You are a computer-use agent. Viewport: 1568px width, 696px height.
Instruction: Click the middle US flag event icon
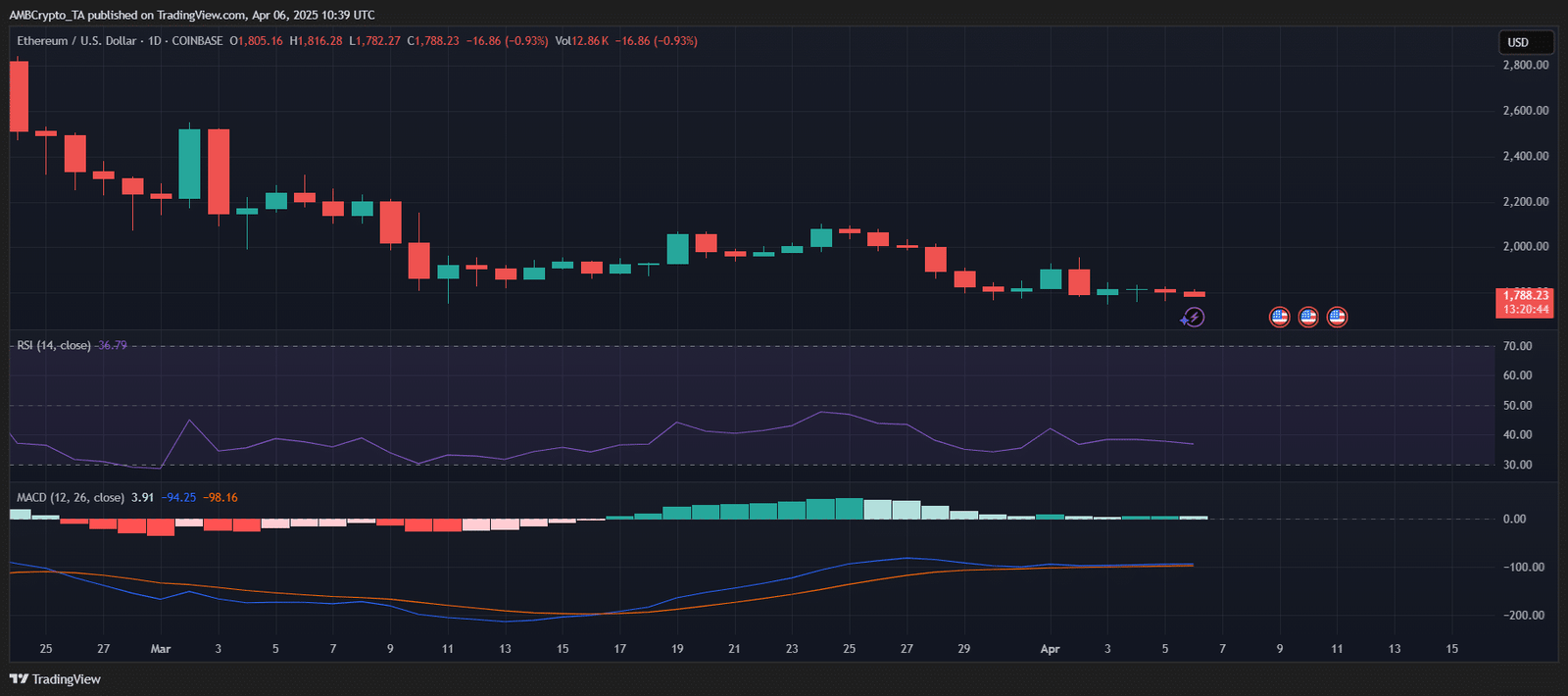1308,317
